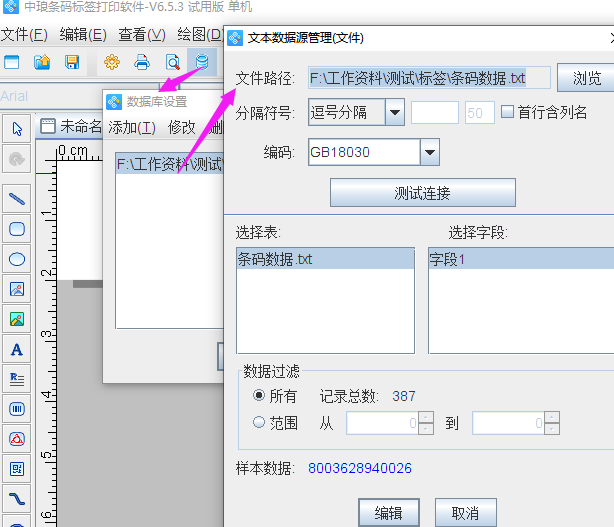This screenshot has height=527, width=614.
Task: Select the landscape image tool
Action: 16,319
